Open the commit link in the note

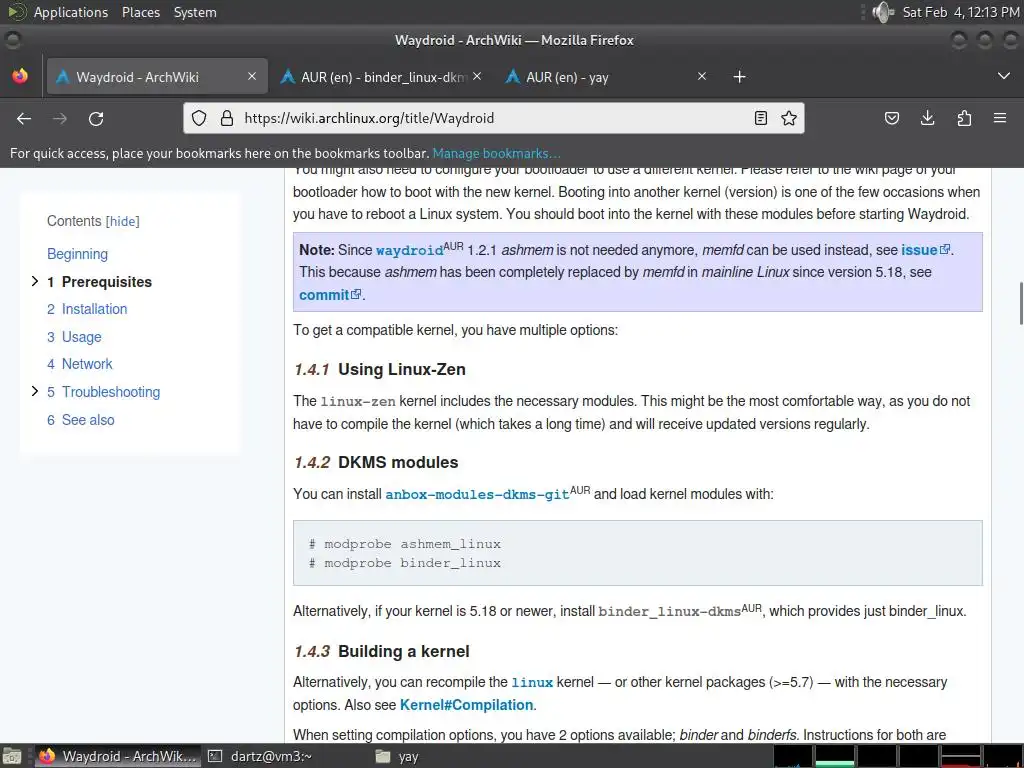324,295
